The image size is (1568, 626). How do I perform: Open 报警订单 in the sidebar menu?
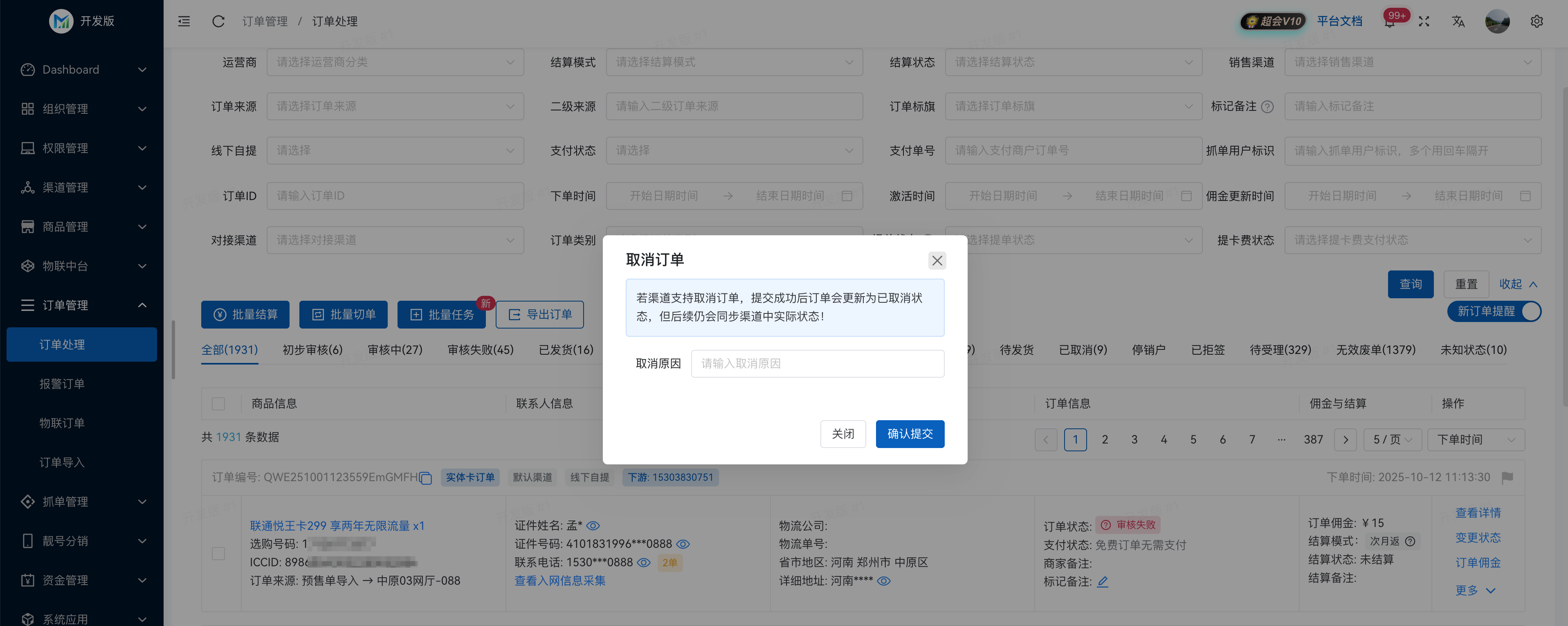pos(61,384)
